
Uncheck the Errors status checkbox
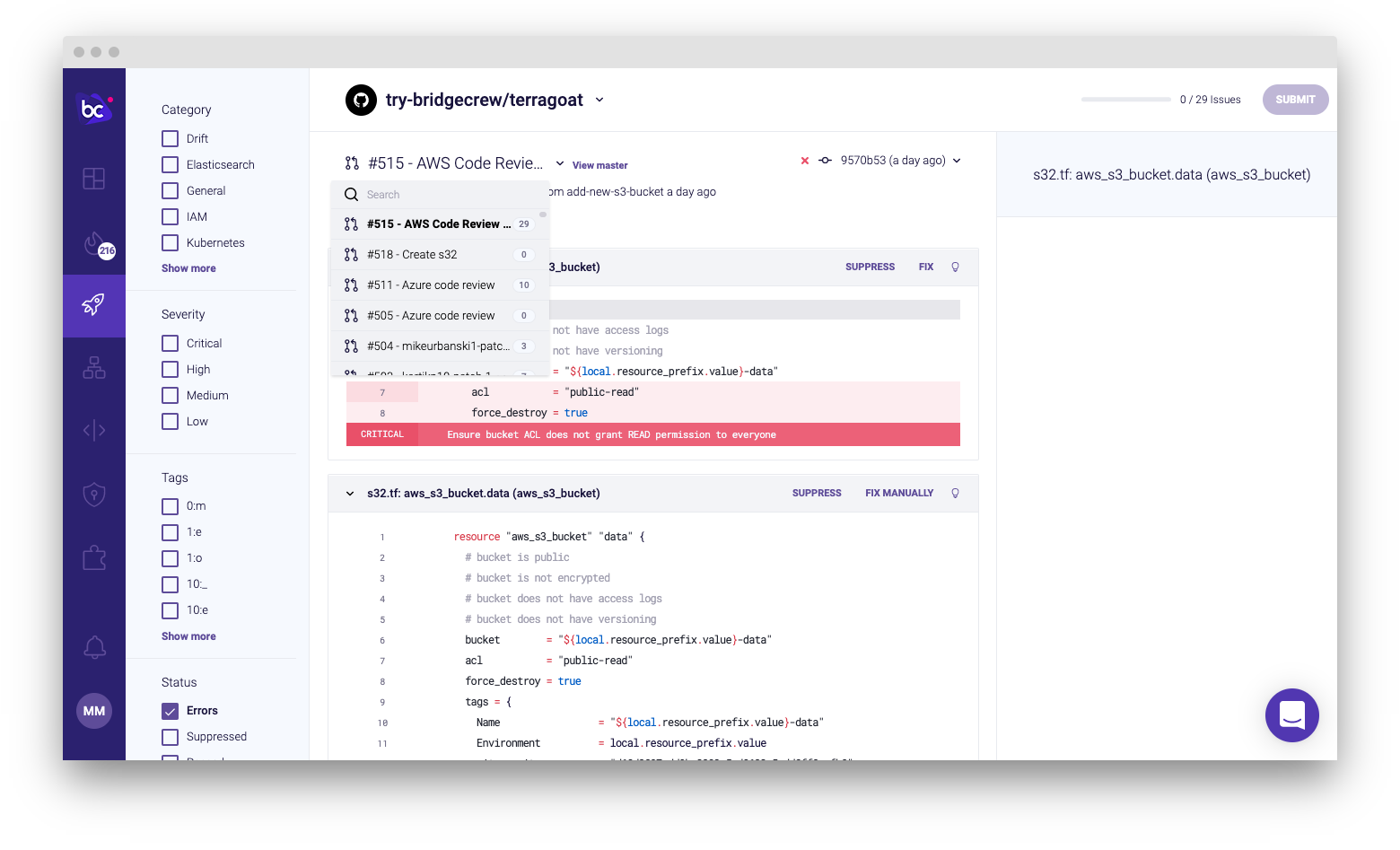[170, 711]
